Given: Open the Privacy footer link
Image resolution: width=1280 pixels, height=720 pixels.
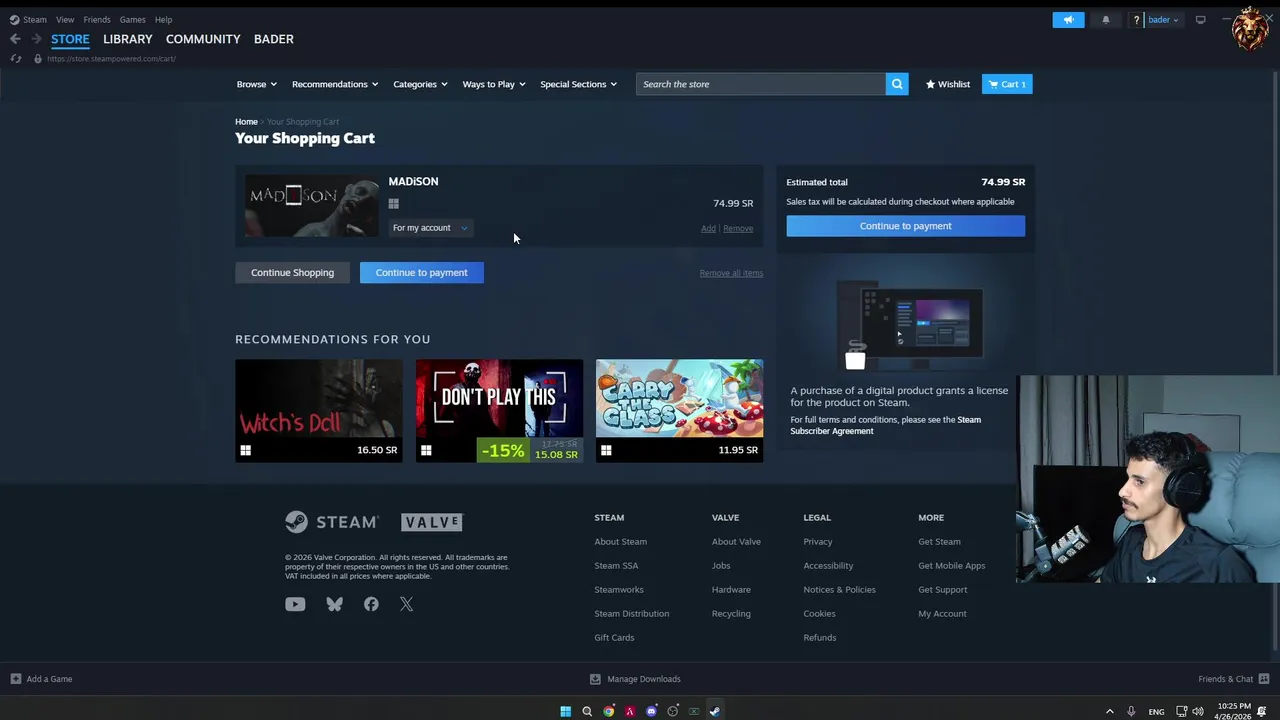Looking at the screenshot, I should click(818, 542).
